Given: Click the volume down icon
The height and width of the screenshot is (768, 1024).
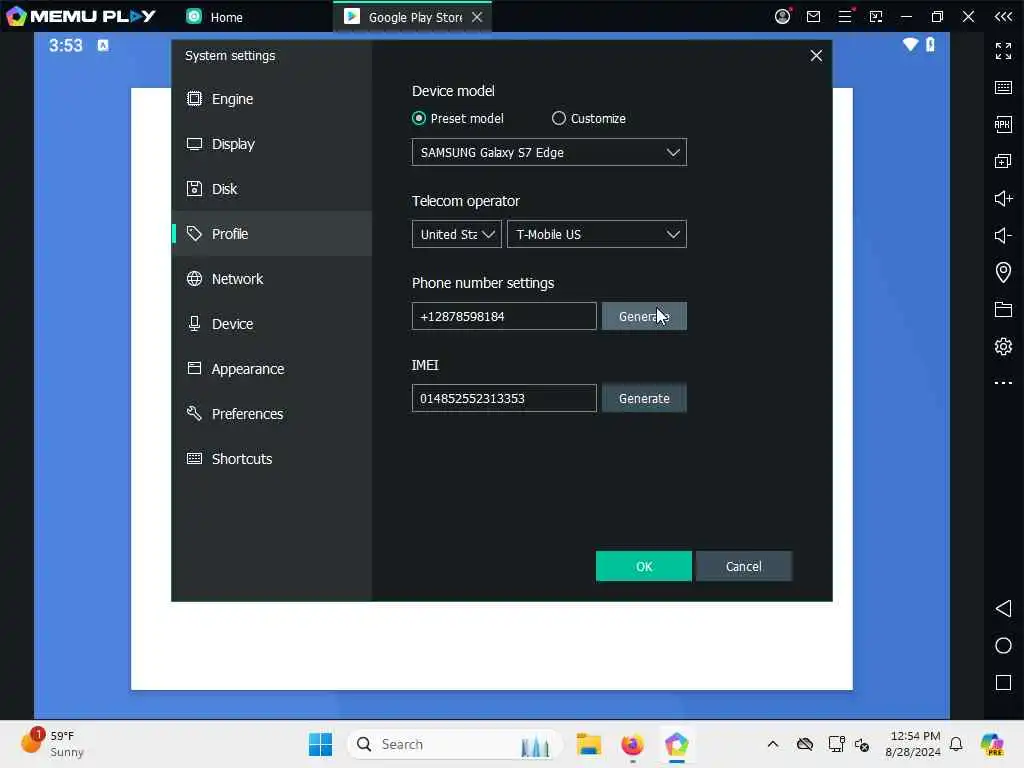Looking at the screenshot, I should [1003, 235].
